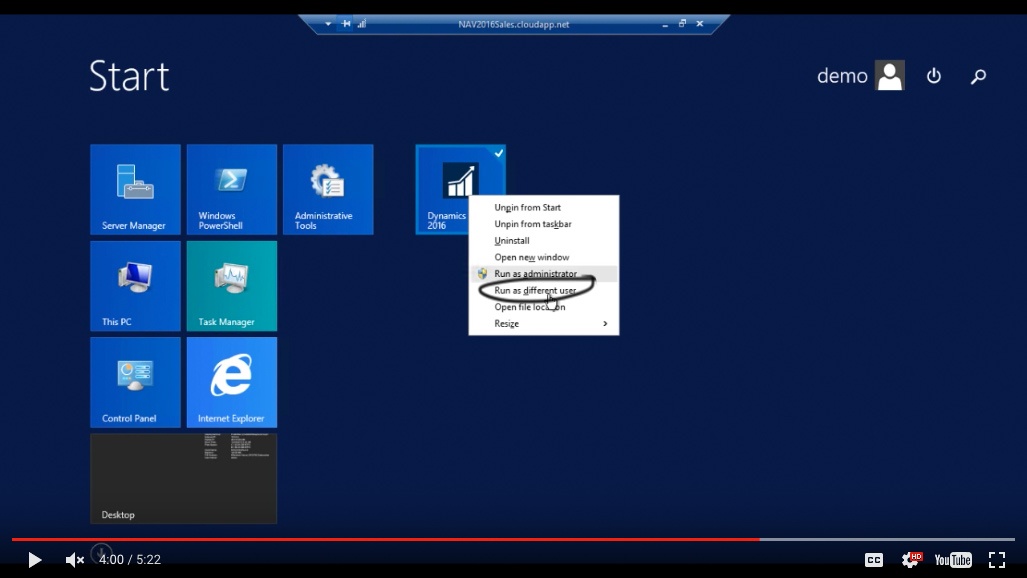Launch the Windows PowerShell tile
Image resolution: width=1027 pixels, height=578 pixels.
point(231,189)
